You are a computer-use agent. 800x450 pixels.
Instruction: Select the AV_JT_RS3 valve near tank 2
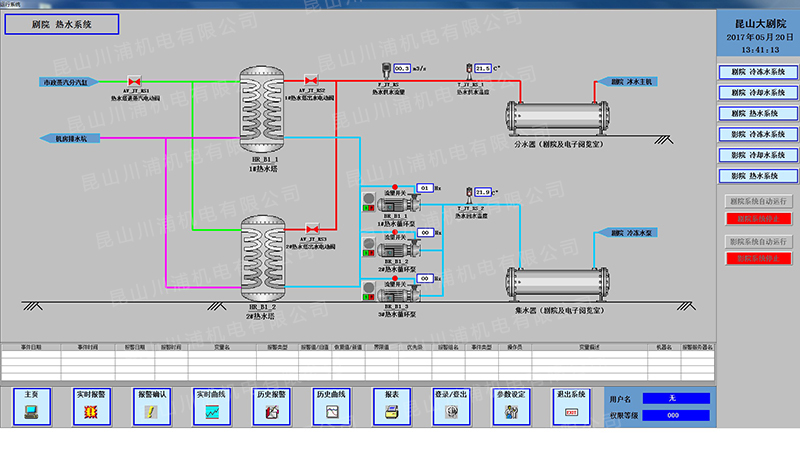[x=312, y=227]
